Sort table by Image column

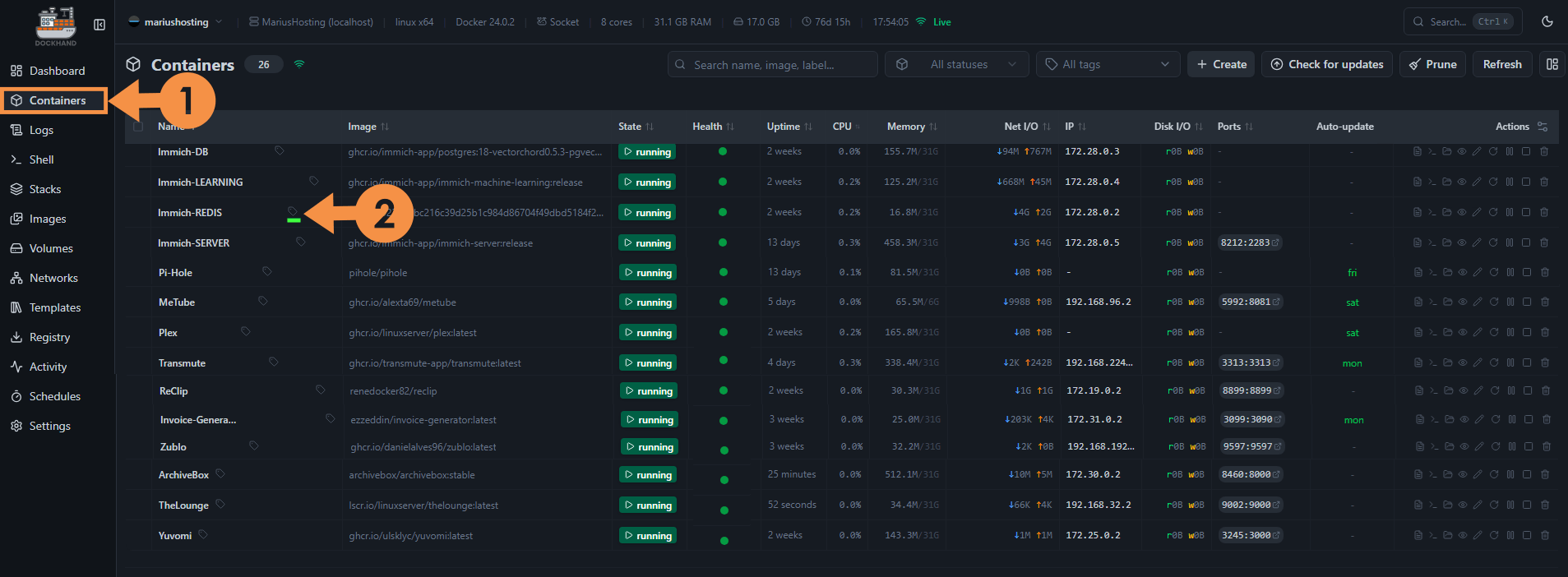point(368,127)
